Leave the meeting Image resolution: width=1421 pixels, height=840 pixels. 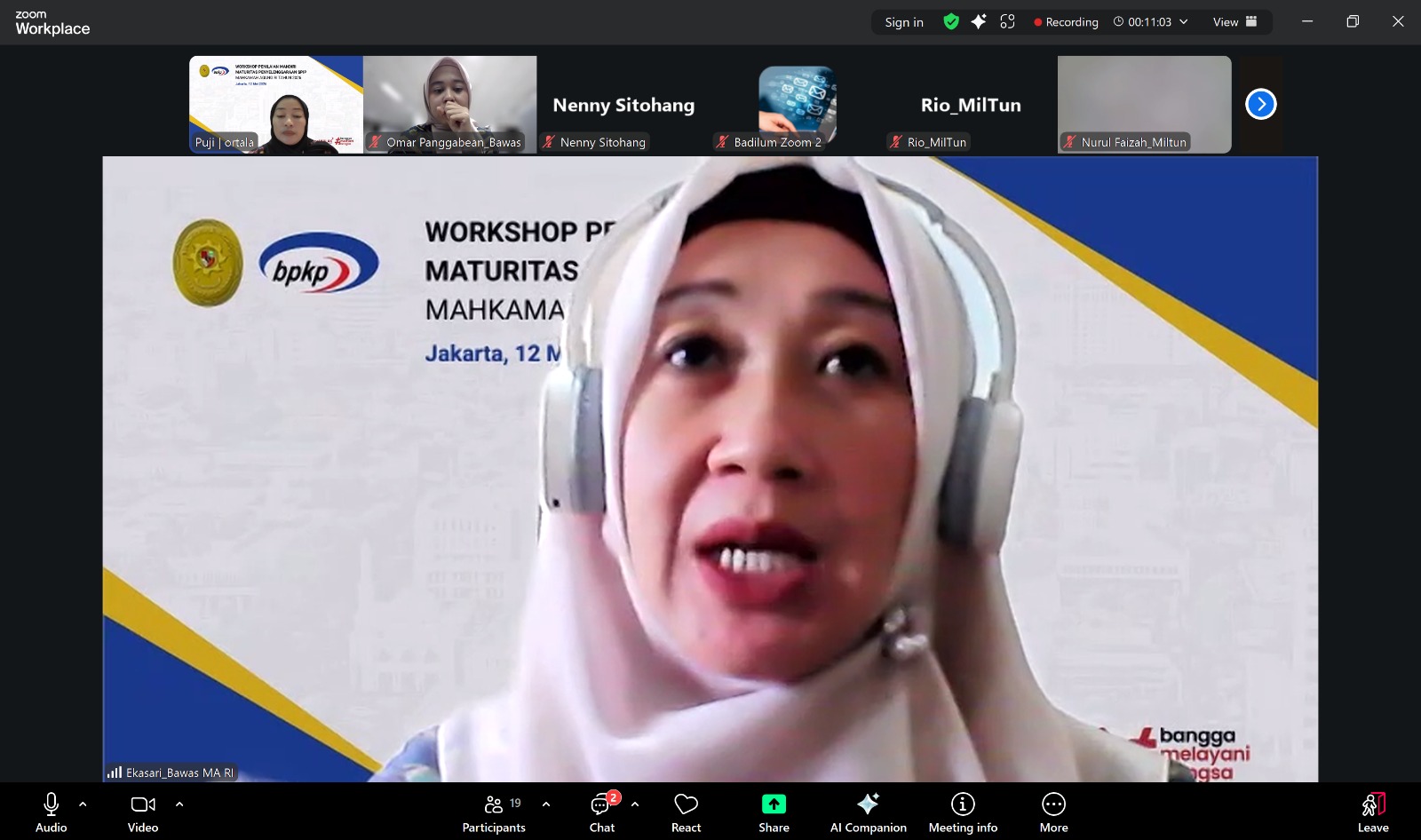click(x=1373, y=812)
